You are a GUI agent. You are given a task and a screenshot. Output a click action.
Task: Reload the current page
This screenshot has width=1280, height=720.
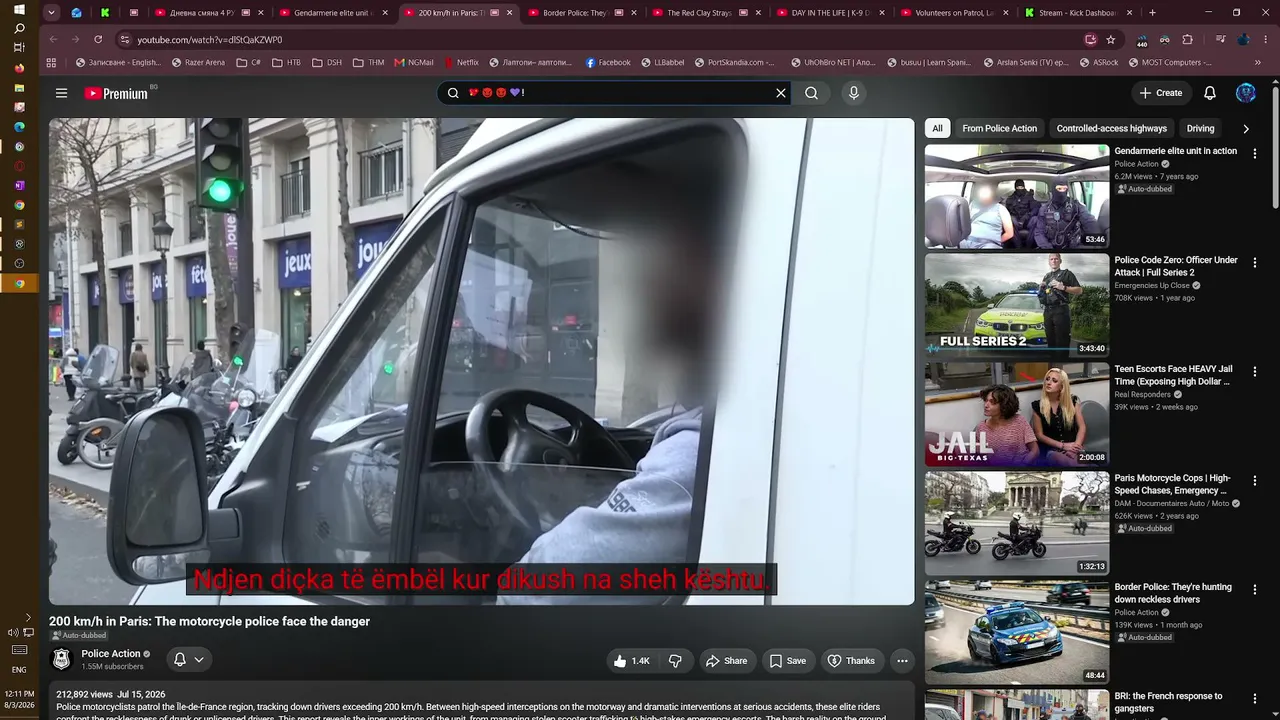[x=98, y=39]
